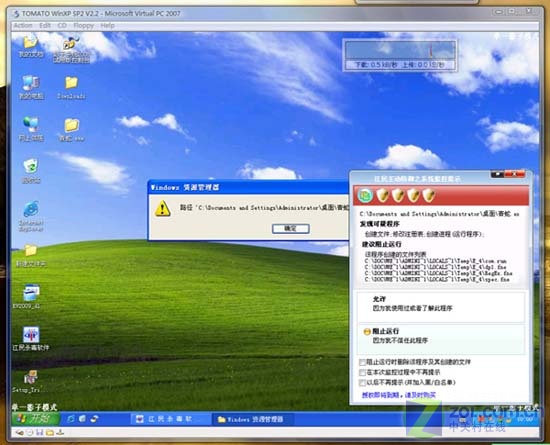550x445 pixels.
Task: Click Virtual PC status bar shared folder icon
Action: point(50,432)
